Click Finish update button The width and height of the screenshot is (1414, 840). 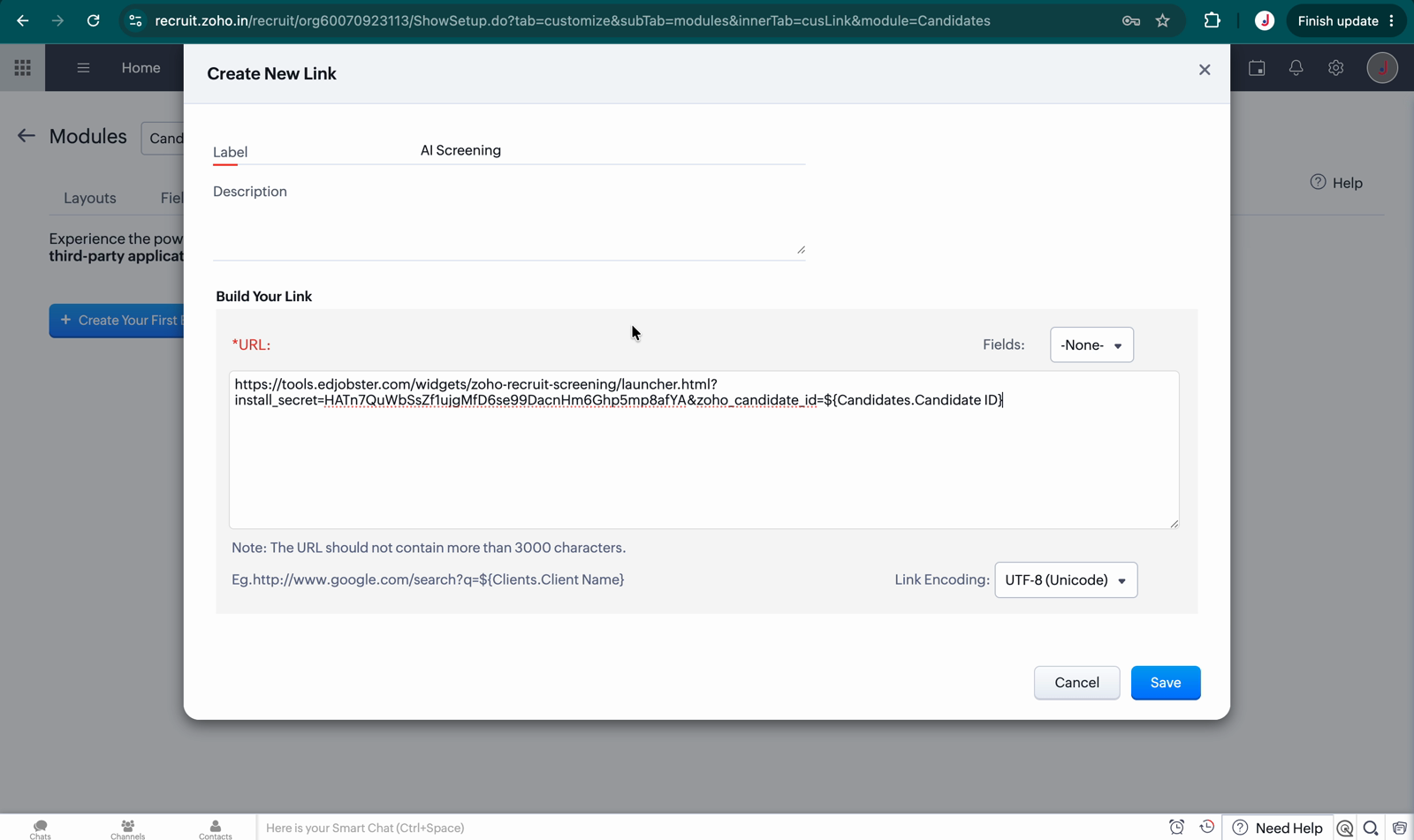click(x=1345, y=20)
